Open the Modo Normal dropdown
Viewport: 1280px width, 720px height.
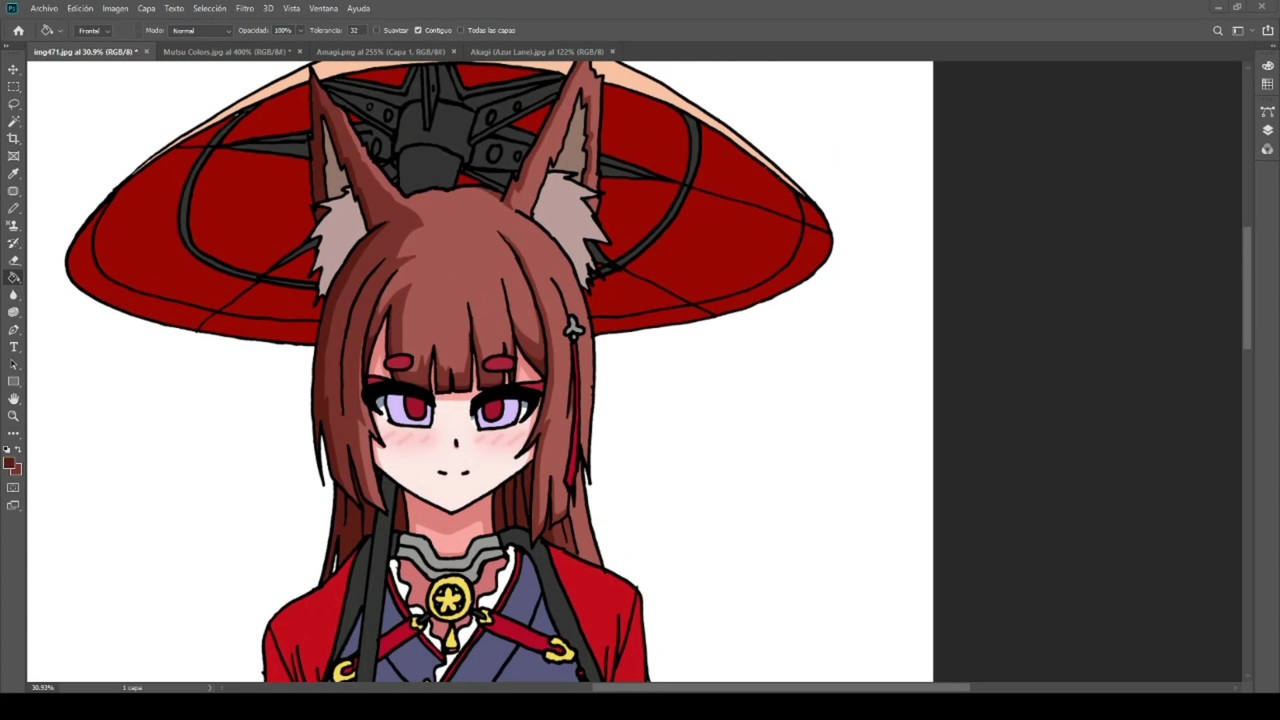point(200,30)
